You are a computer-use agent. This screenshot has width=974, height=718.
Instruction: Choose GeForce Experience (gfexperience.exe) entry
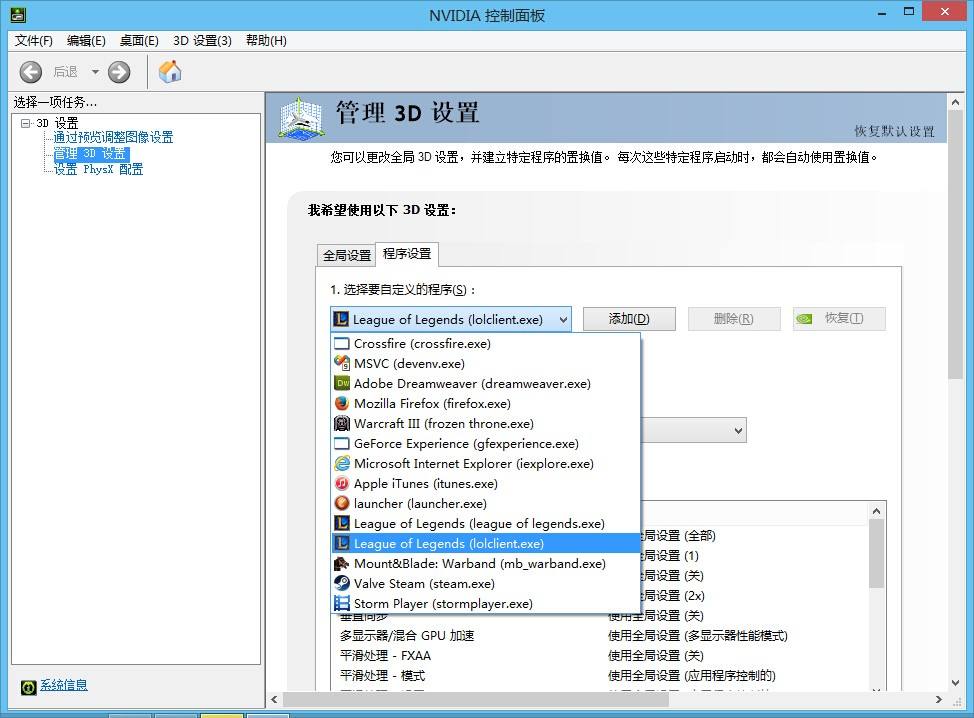click(486, 443)
